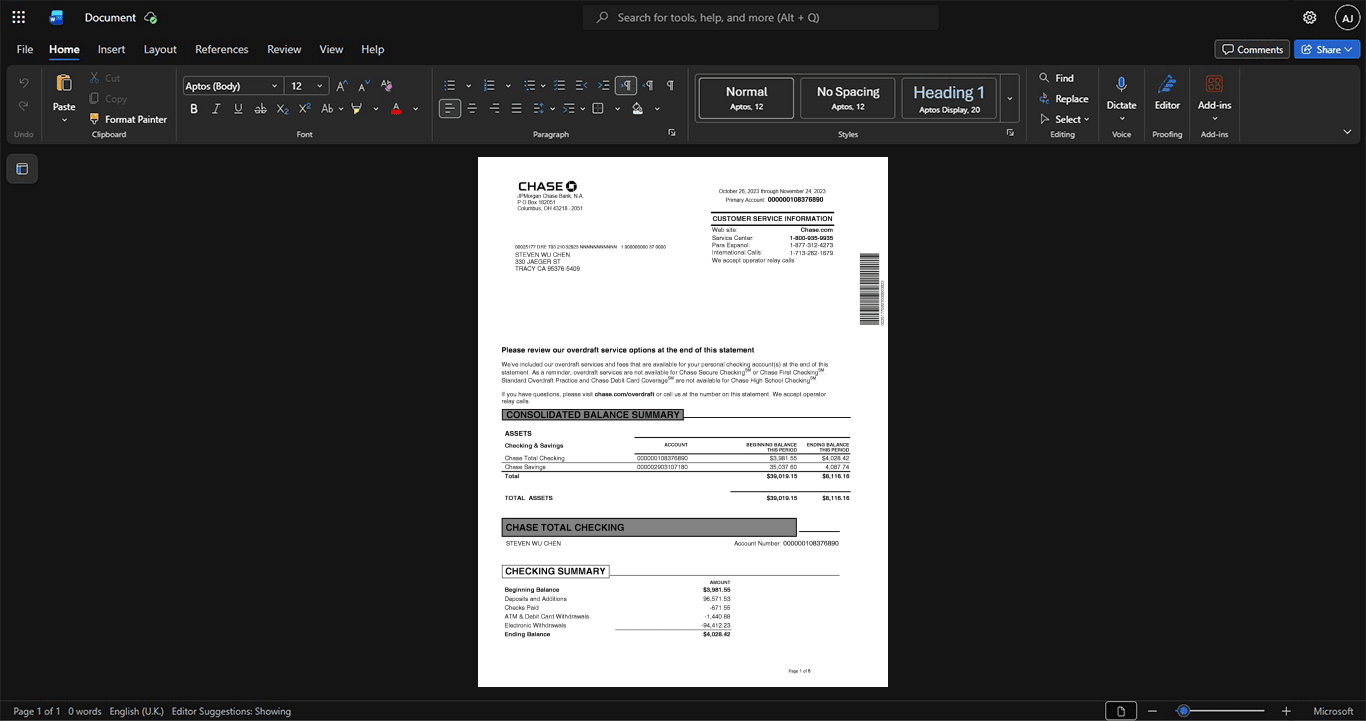Clear all formatting using the eraser icon
The width and height of the screenshot is (1366, 721).
[386, 86]
